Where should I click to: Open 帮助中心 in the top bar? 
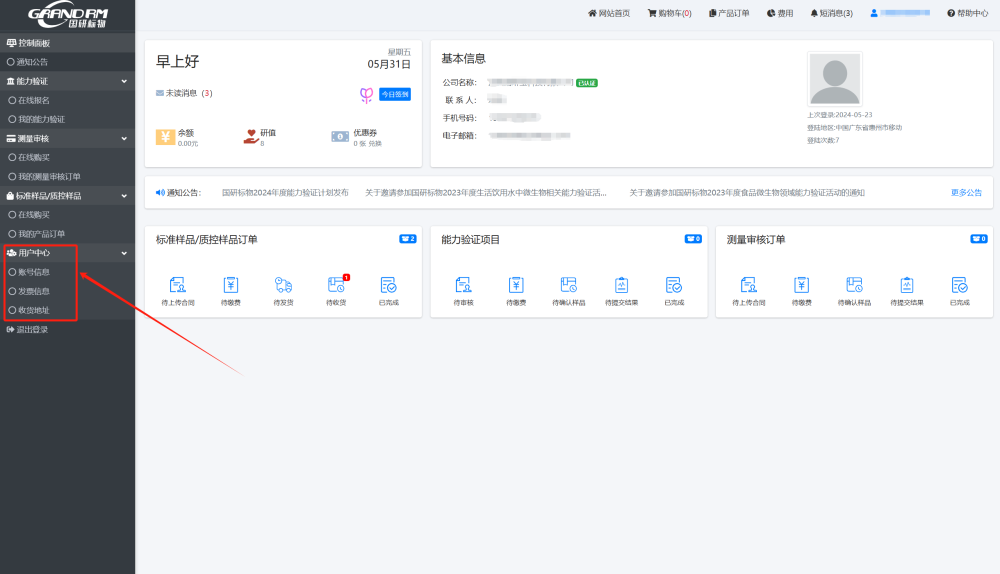click(x=967, y=13)
